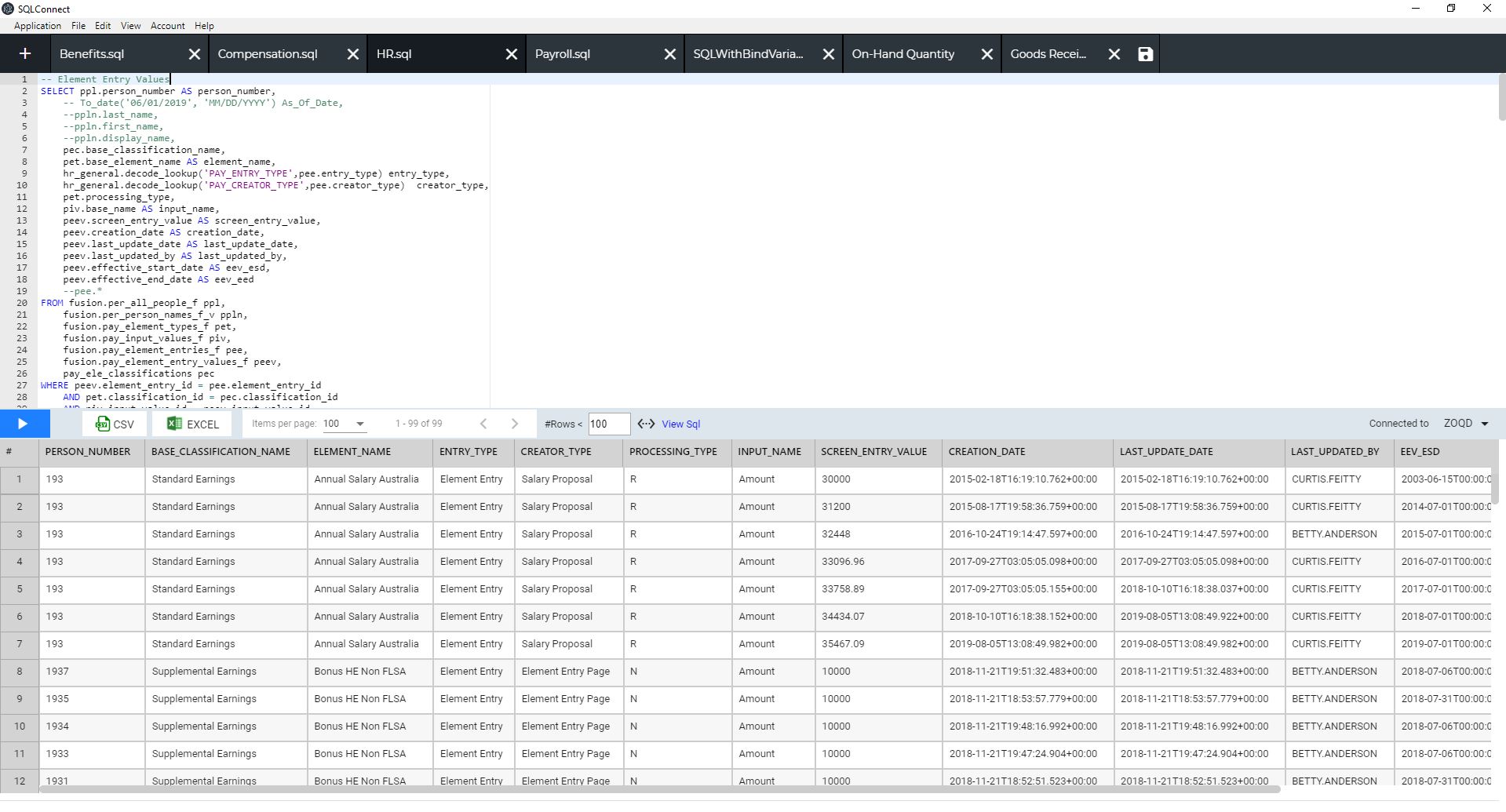Select BETTY.ANDERSON cell in row 3
This screenshot has width=1506, height=812.
(x=1340, y=534)
